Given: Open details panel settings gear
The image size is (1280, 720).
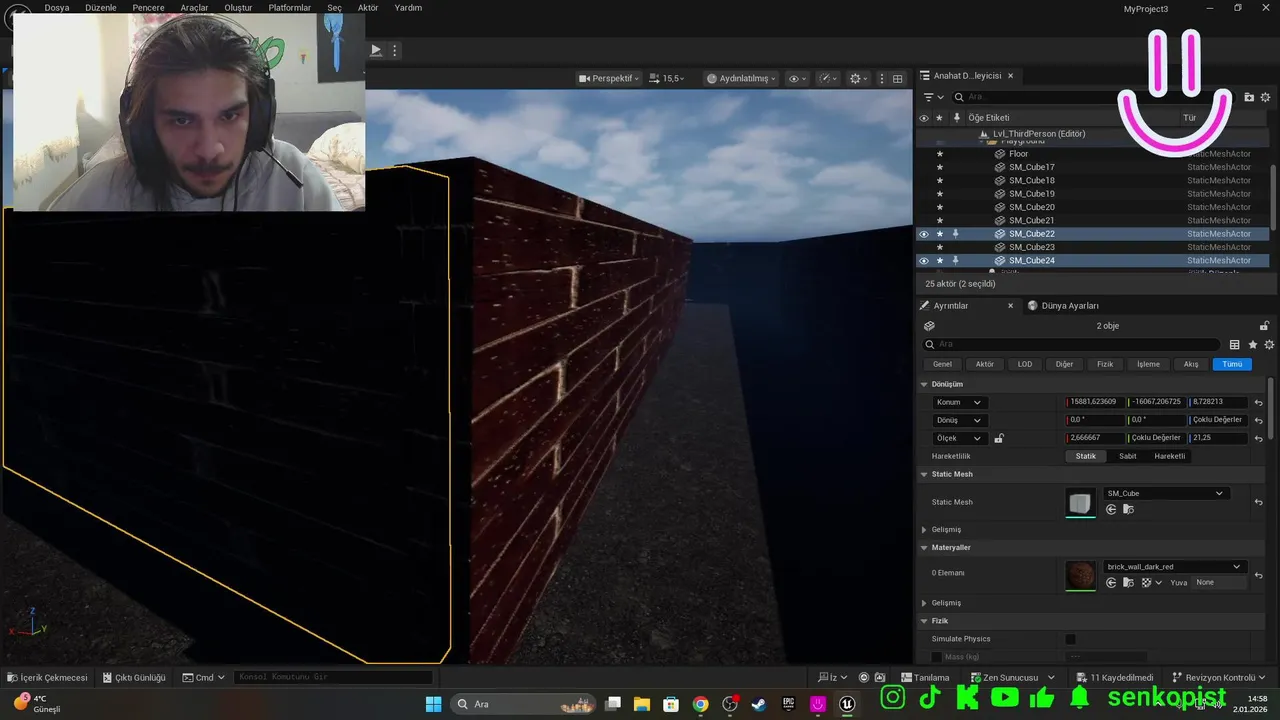Looking at the screenshot, I should pos(1269,344).
